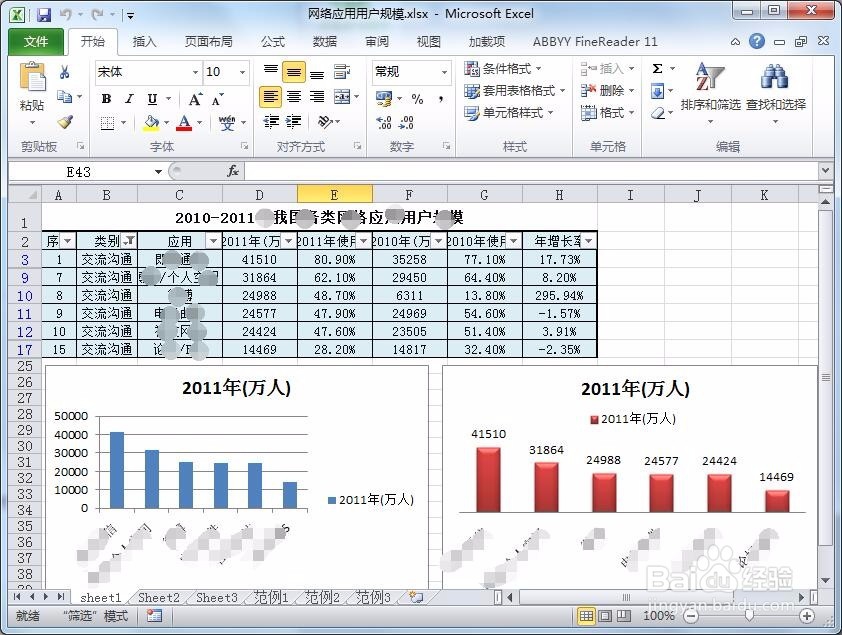Click the insert function fx button

coord(233,171)
